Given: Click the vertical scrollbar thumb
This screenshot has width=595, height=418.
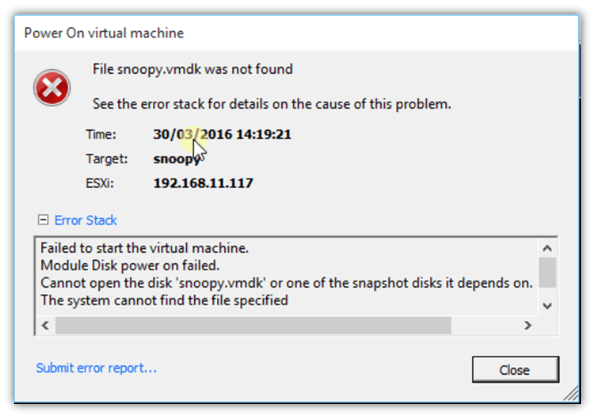Looking at the screenshot, I should (x=547, y=272).
